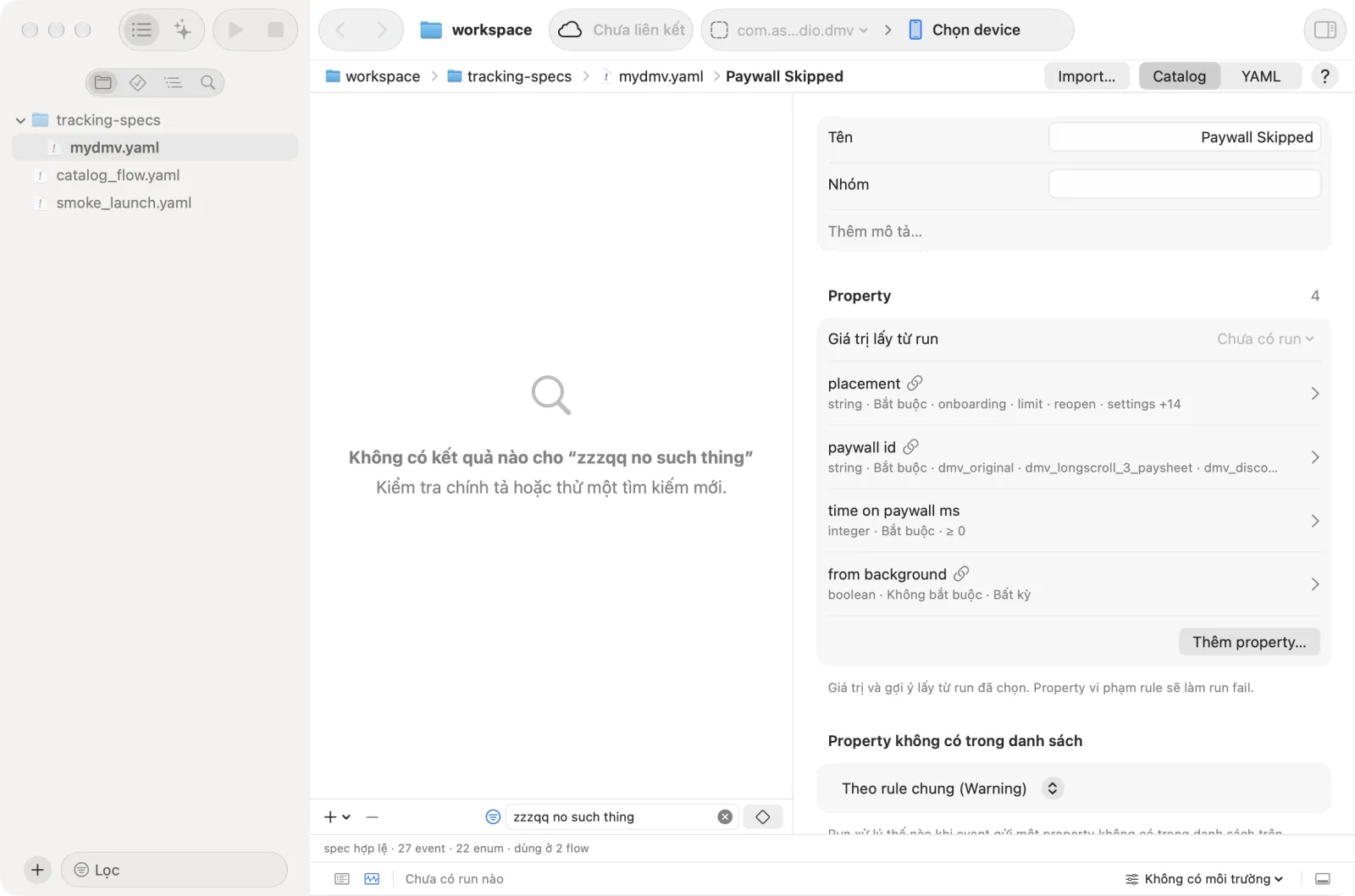Go forward with right chevron

pyautogui.click(x=382, y=30)
